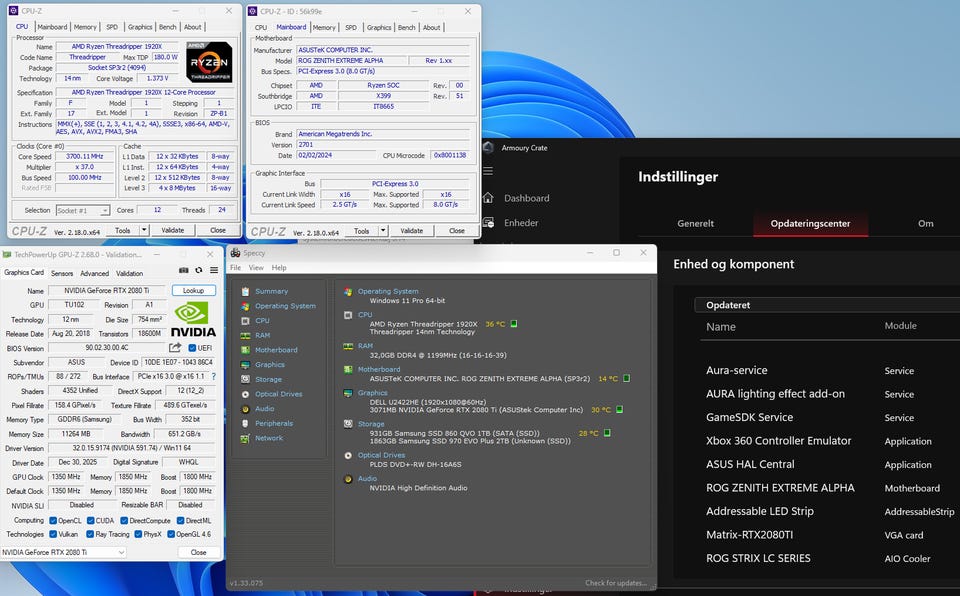The width and height of the screenshot is (960, 596).
Task: Click the GPU-Z refresh icon
Action: pyautogui.click(x=198, y=272)
